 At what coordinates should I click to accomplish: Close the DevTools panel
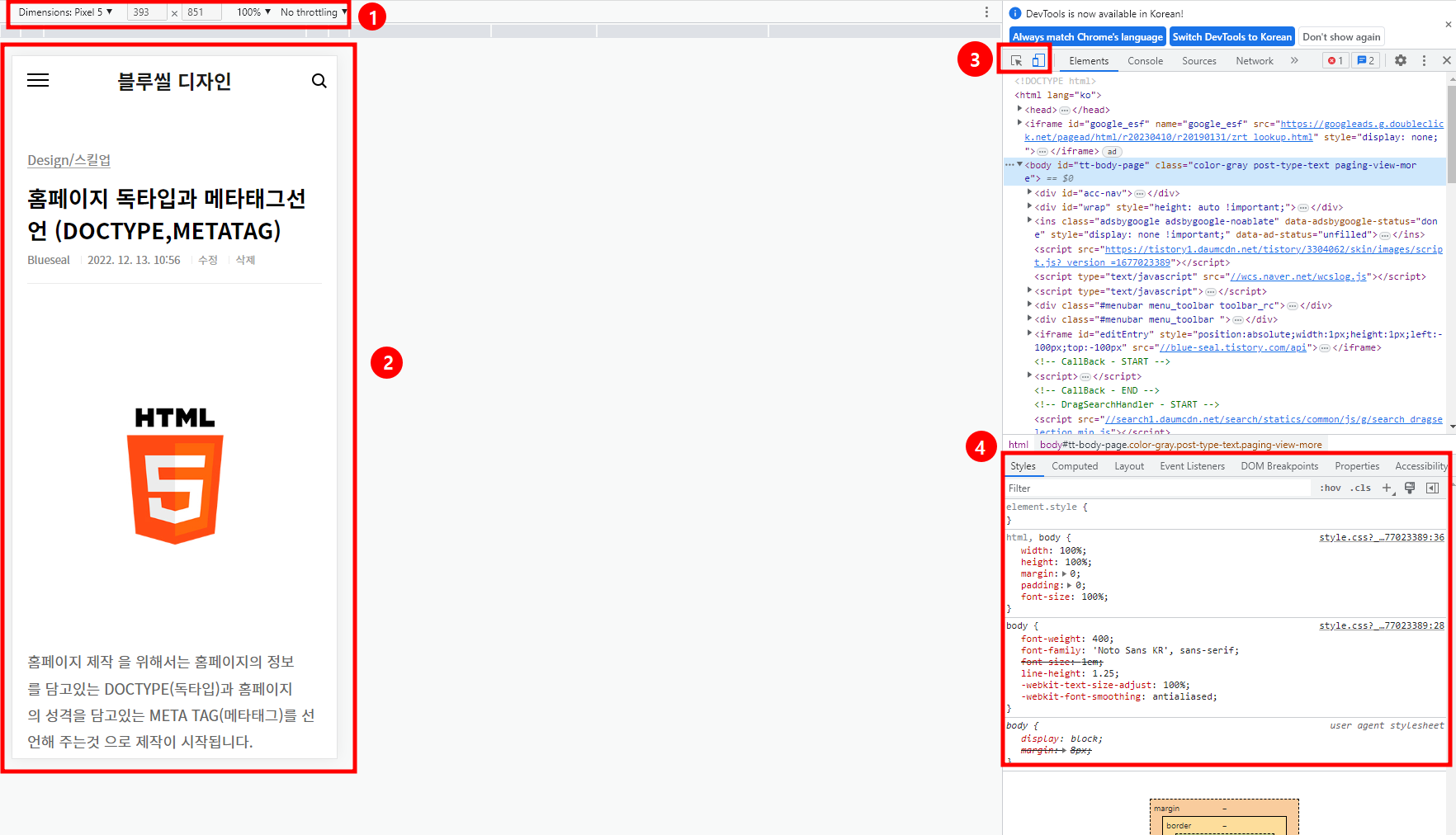(x=1446, y=60)
